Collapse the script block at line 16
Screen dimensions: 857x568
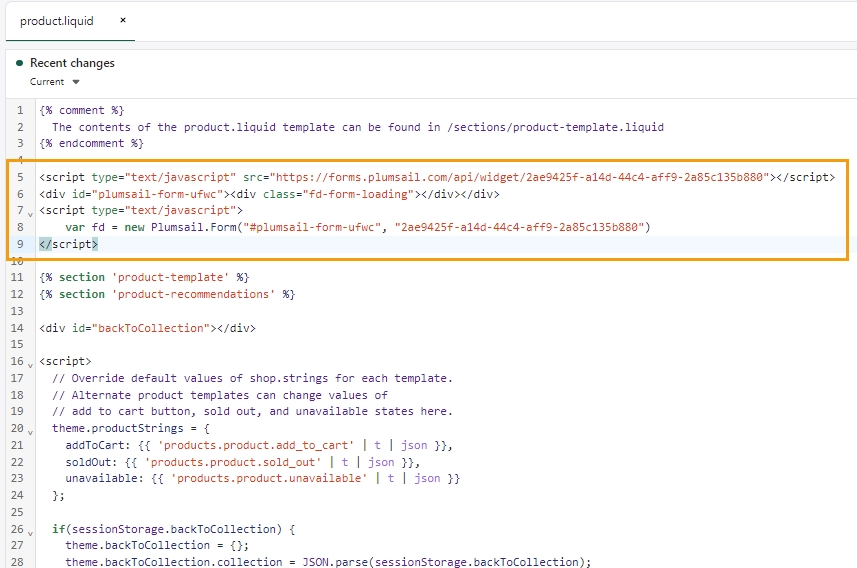31,365
